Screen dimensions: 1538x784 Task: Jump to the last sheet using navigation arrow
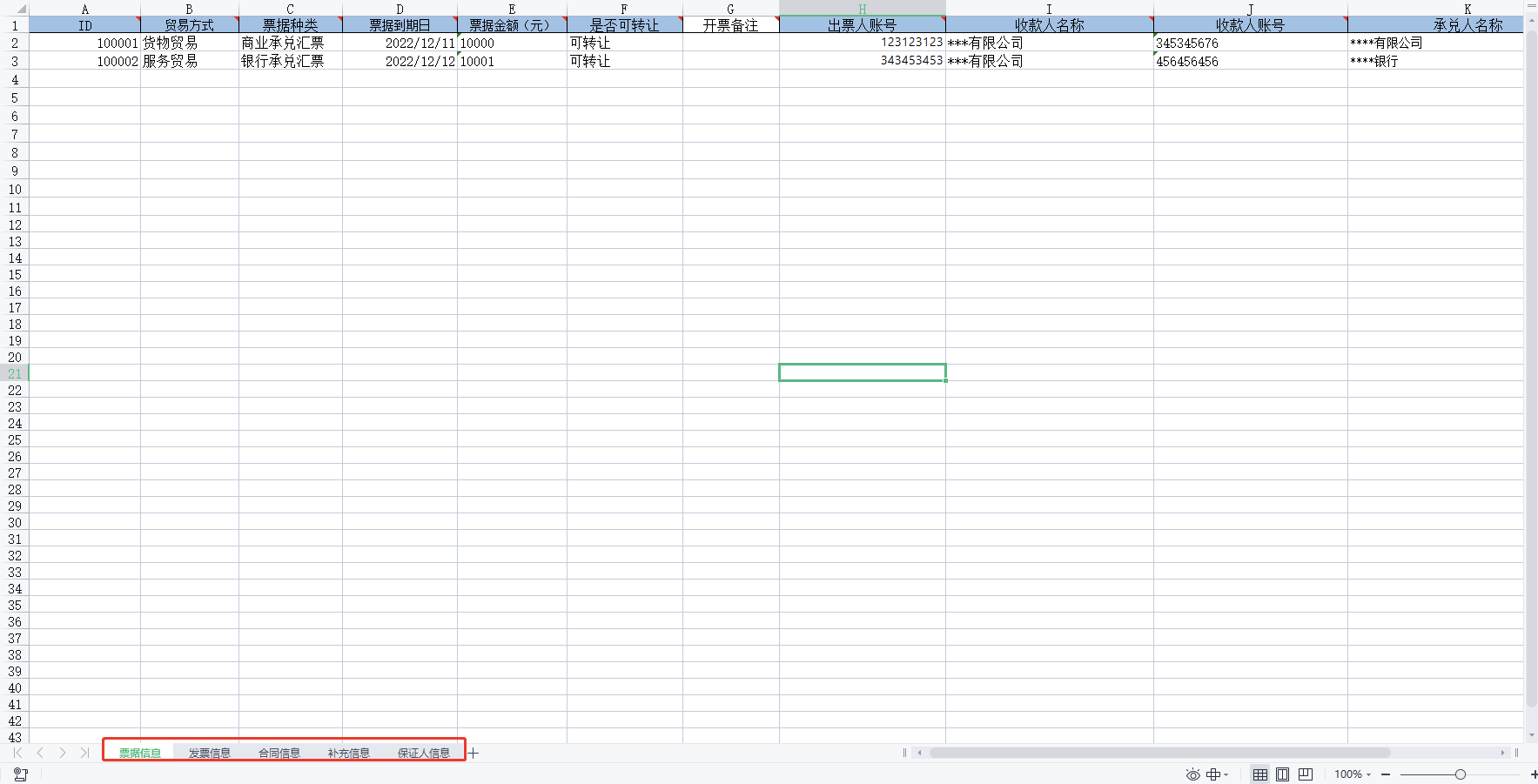[84, 753]
